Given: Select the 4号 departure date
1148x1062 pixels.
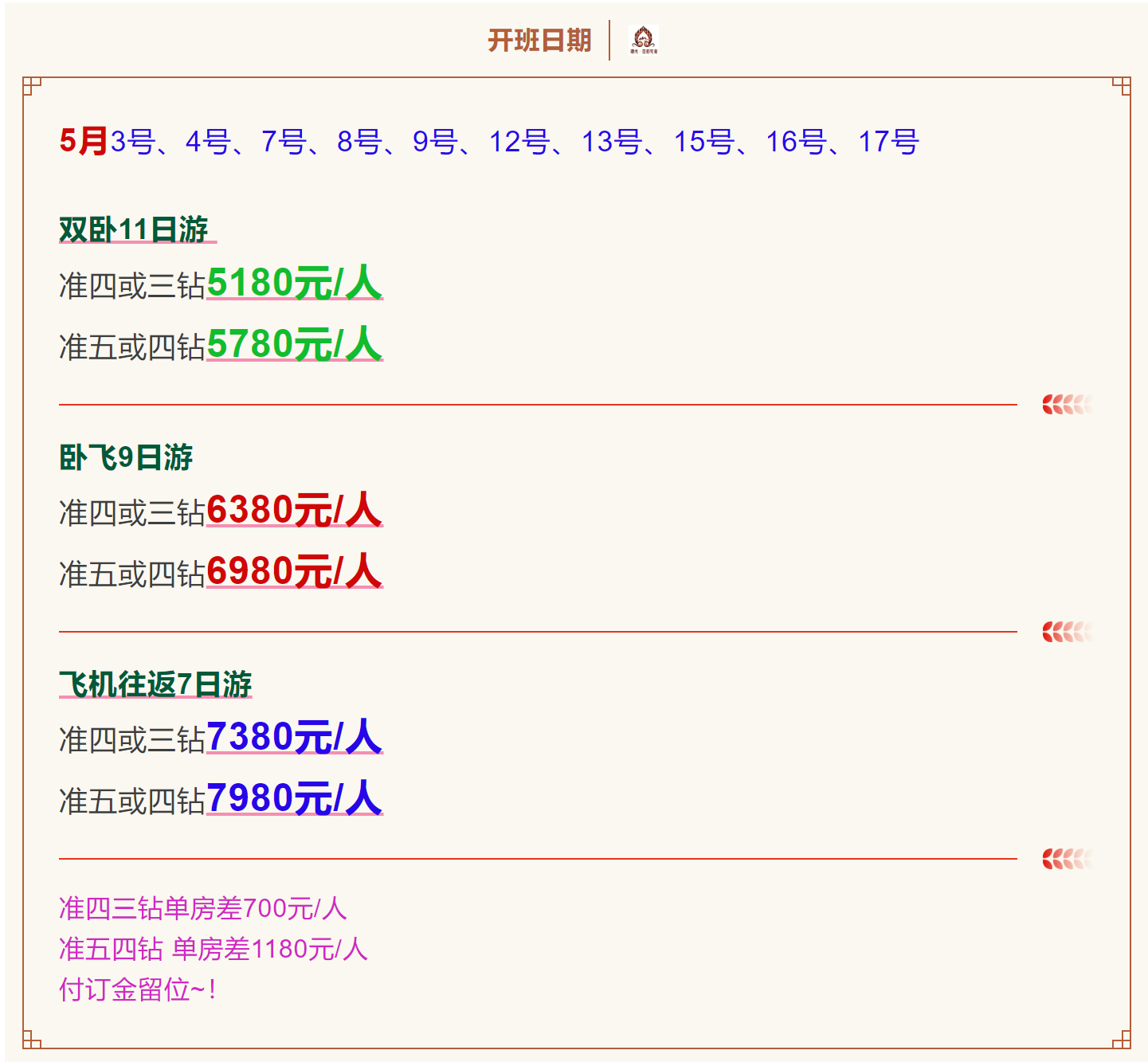Looking at the screenshot, I should [x=208, y=142].
